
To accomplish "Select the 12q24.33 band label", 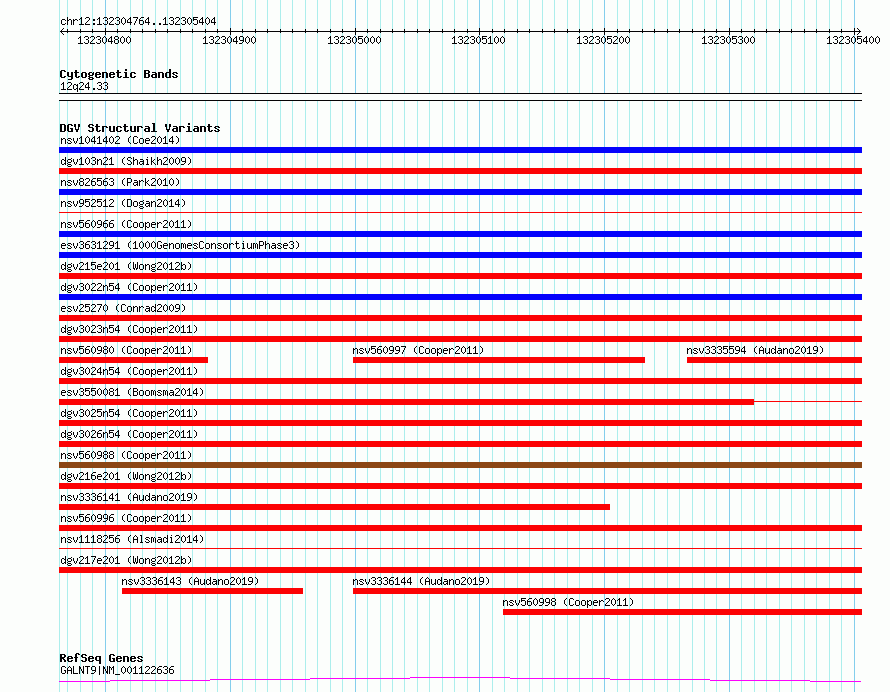I will pyautogui.click(x=84, y=86).
